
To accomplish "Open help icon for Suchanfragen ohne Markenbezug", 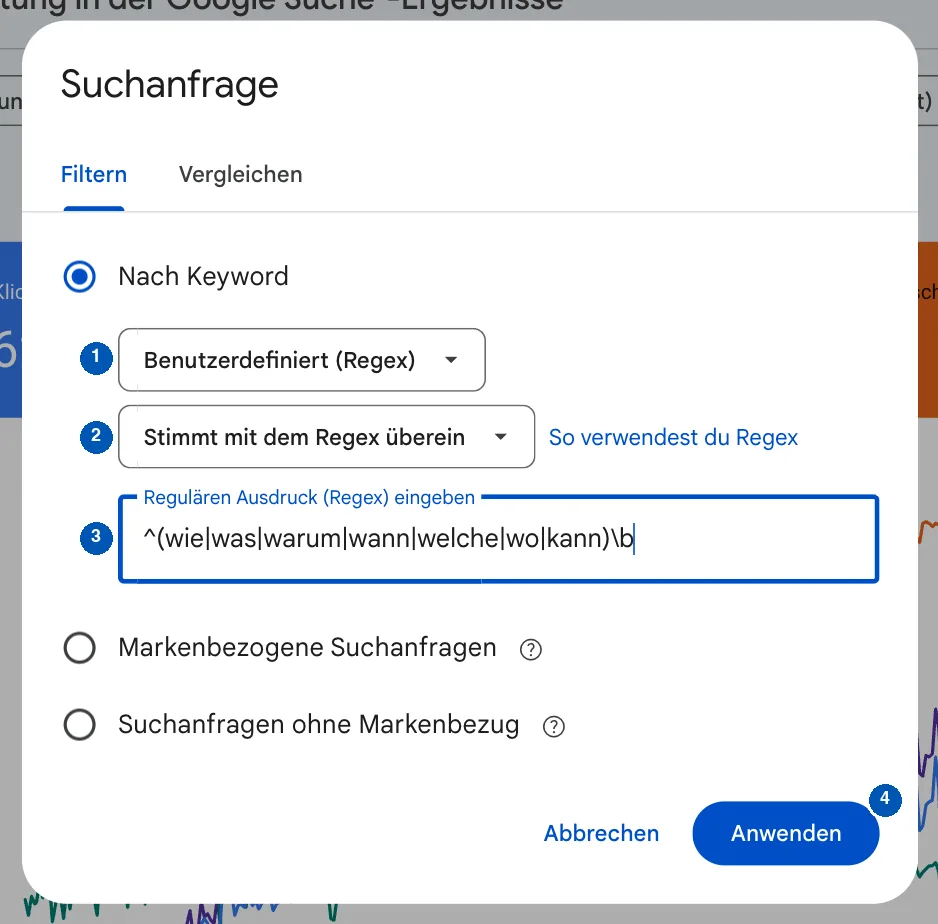I will point(554,727).
